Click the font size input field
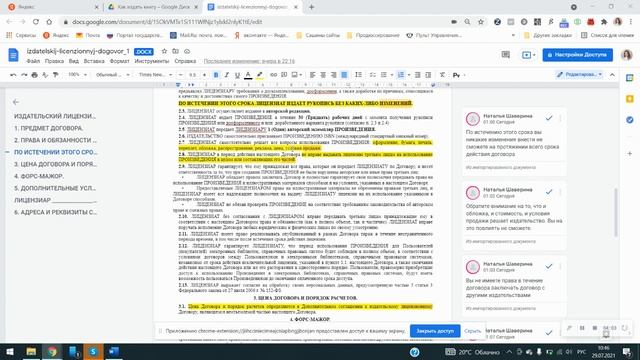The width and height of the screenshot is (640, 360). (192, 75)
